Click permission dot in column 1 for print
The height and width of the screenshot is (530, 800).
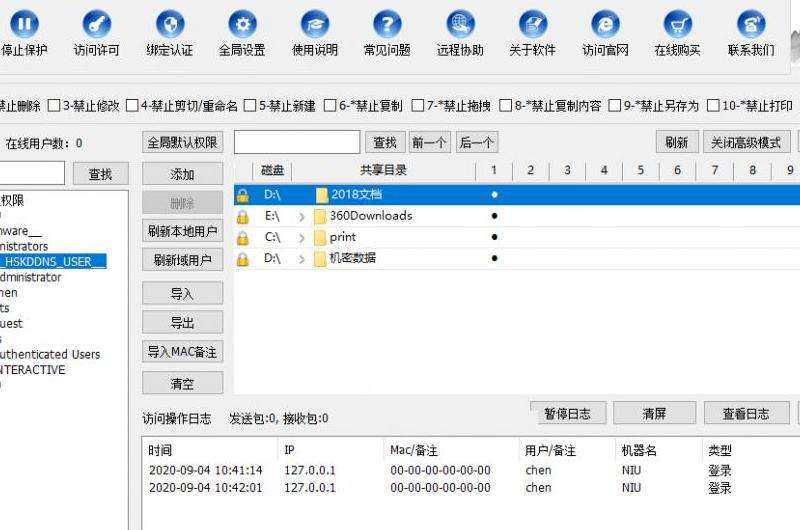point(494,237)
